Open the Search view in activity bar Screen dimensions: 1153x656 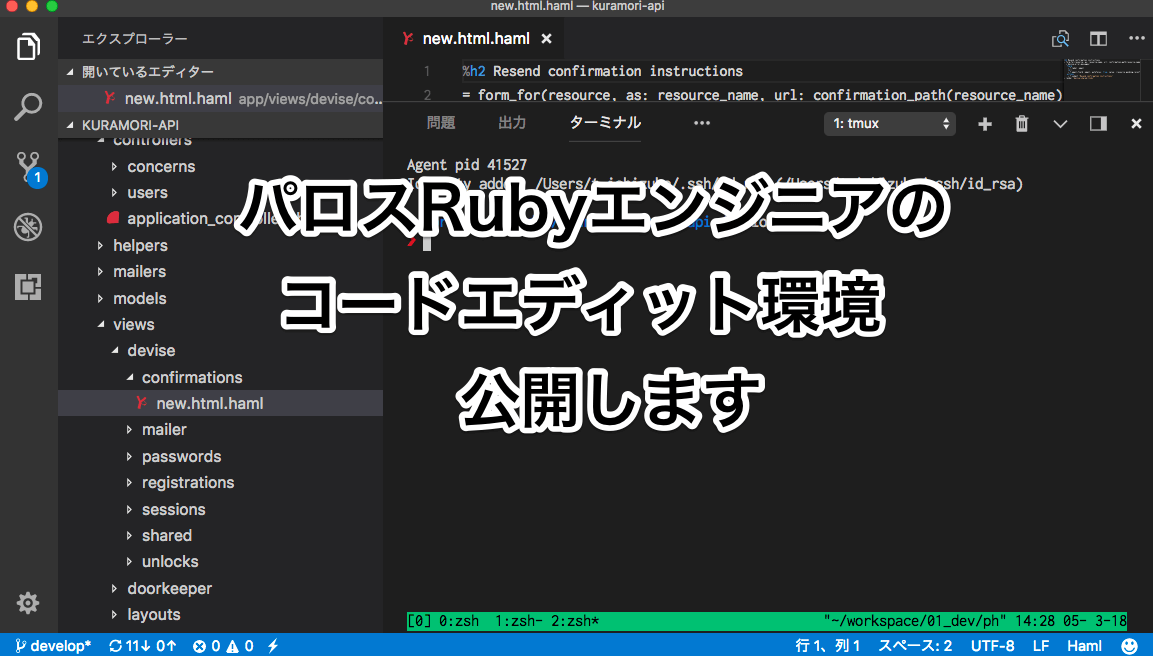click(28, 106)
